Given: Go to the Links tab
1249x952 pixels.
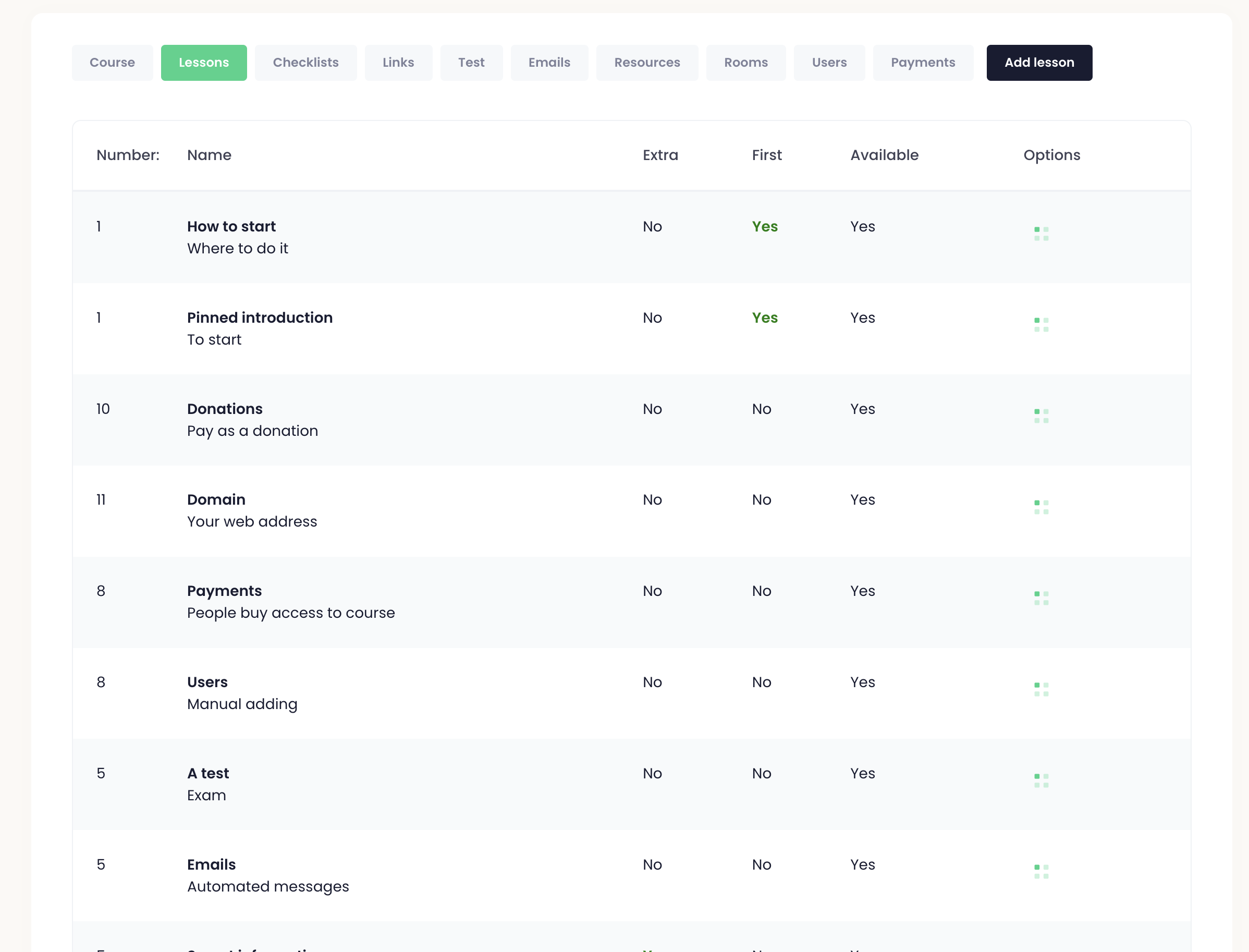Looking at the screenshot, I should point(398,63).
